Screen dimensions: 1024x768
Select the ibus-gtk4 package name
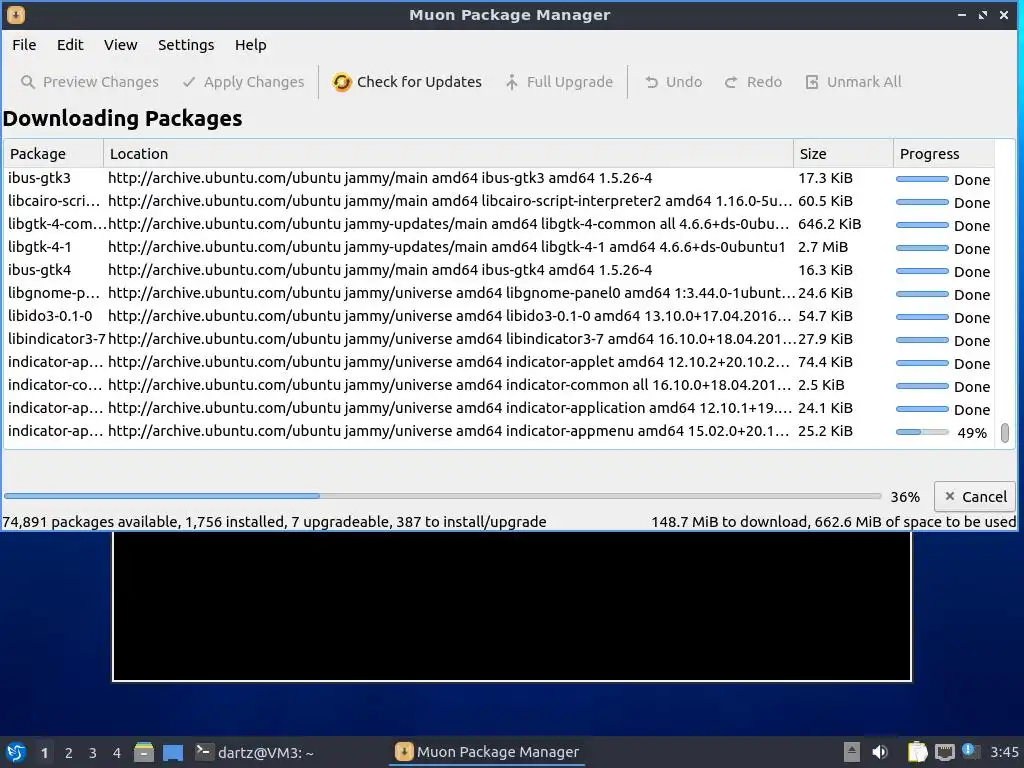(x=40, y=270)
